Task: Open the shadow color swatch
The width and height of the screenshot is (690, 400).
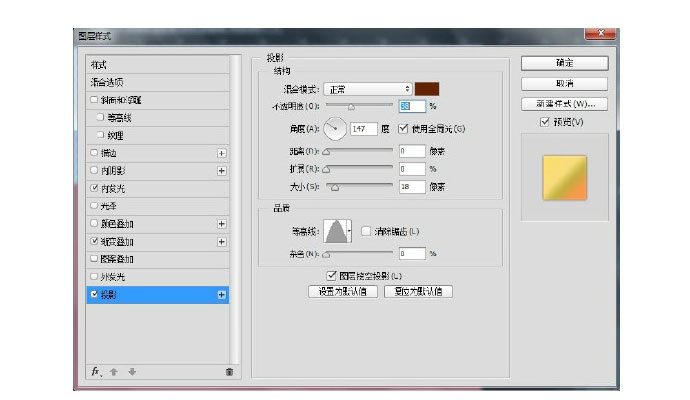Action: (427, 89)
